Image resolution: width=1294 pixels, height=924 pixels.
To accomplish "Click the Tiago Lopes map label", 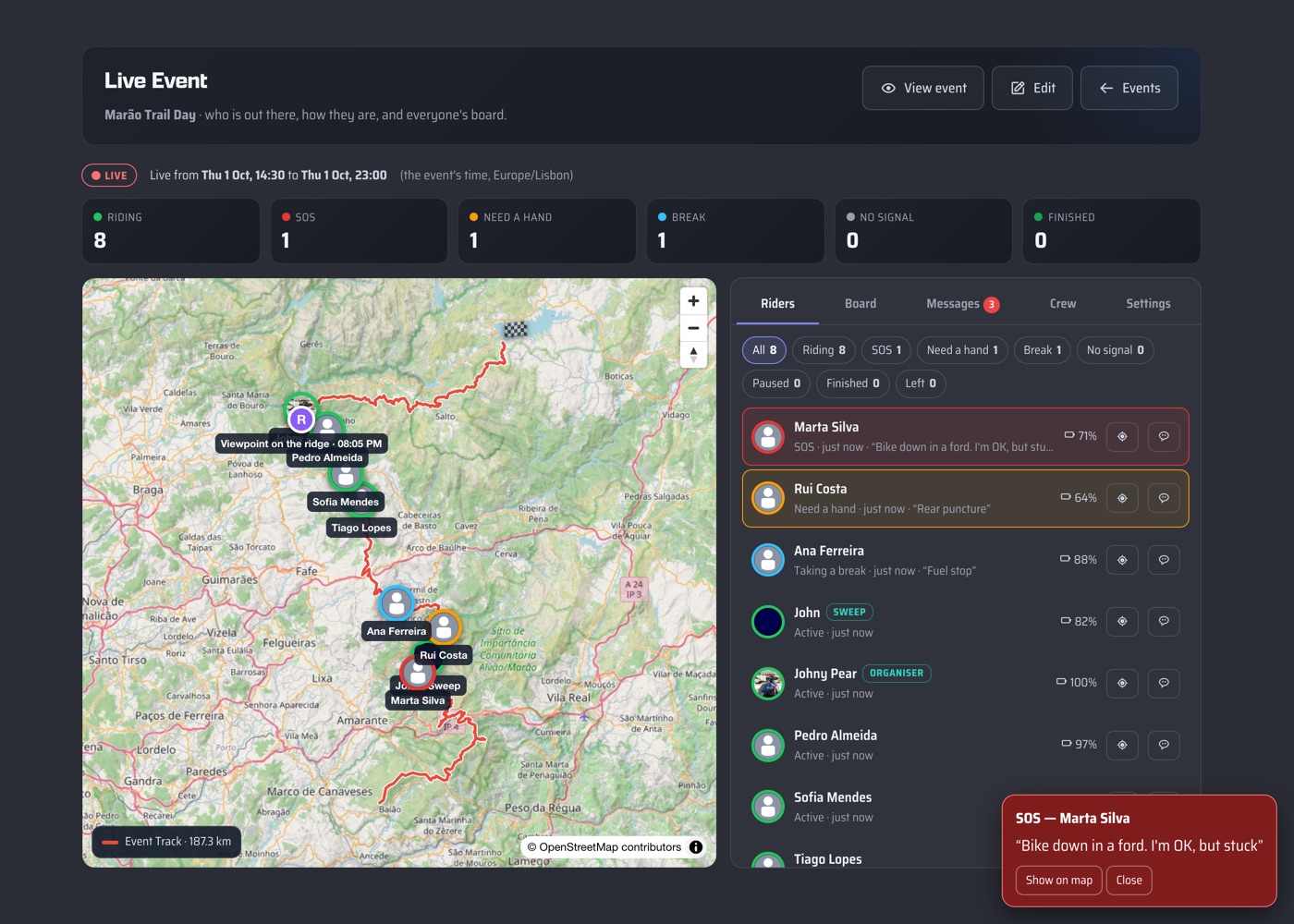I will point(361,528).
